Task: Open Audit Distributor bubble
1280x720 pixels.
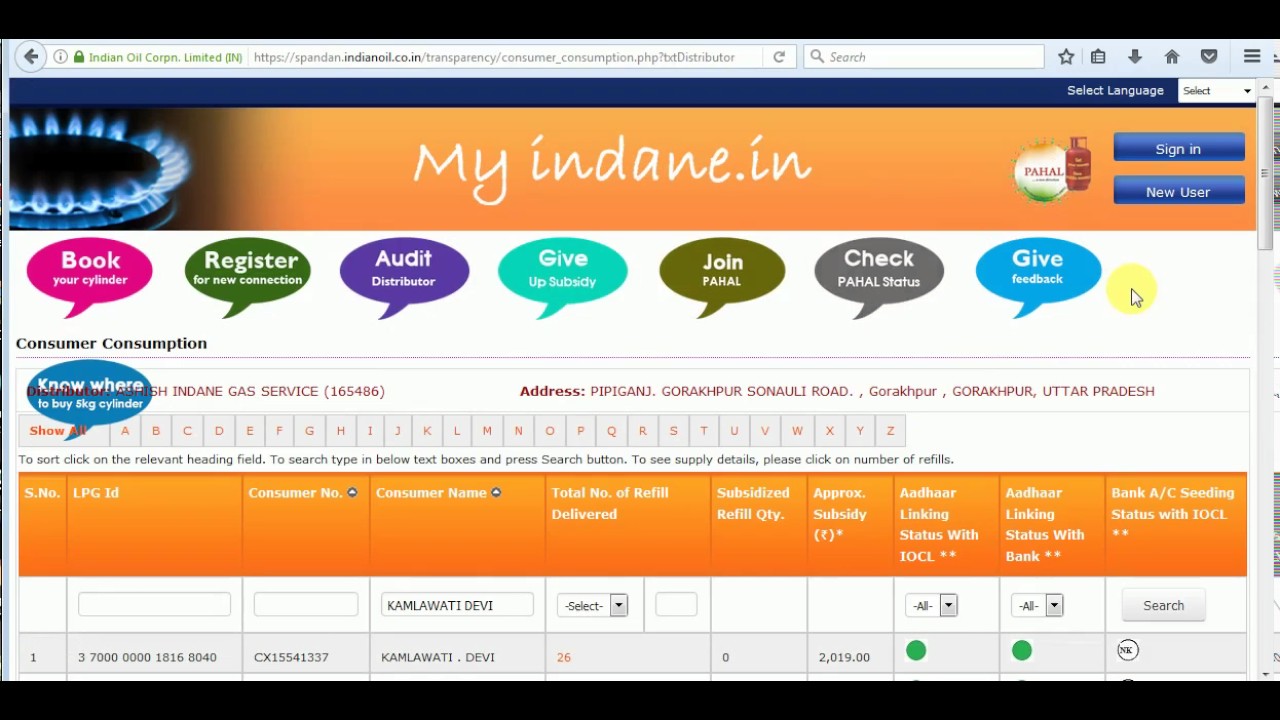Action: tap(404, 277)
